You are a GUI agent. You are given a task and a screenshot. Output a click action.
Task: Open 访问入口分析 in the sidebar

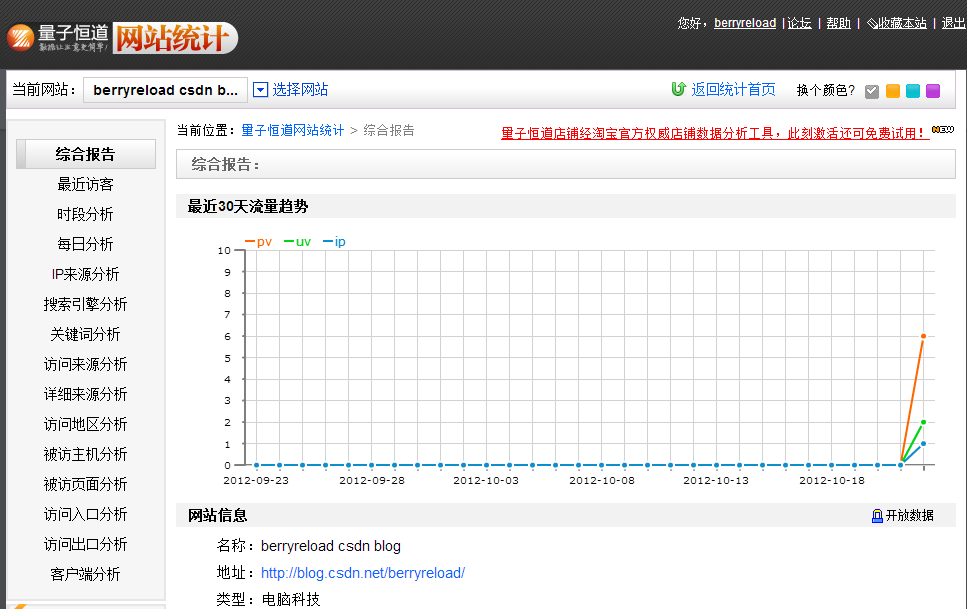click(86, 515)
